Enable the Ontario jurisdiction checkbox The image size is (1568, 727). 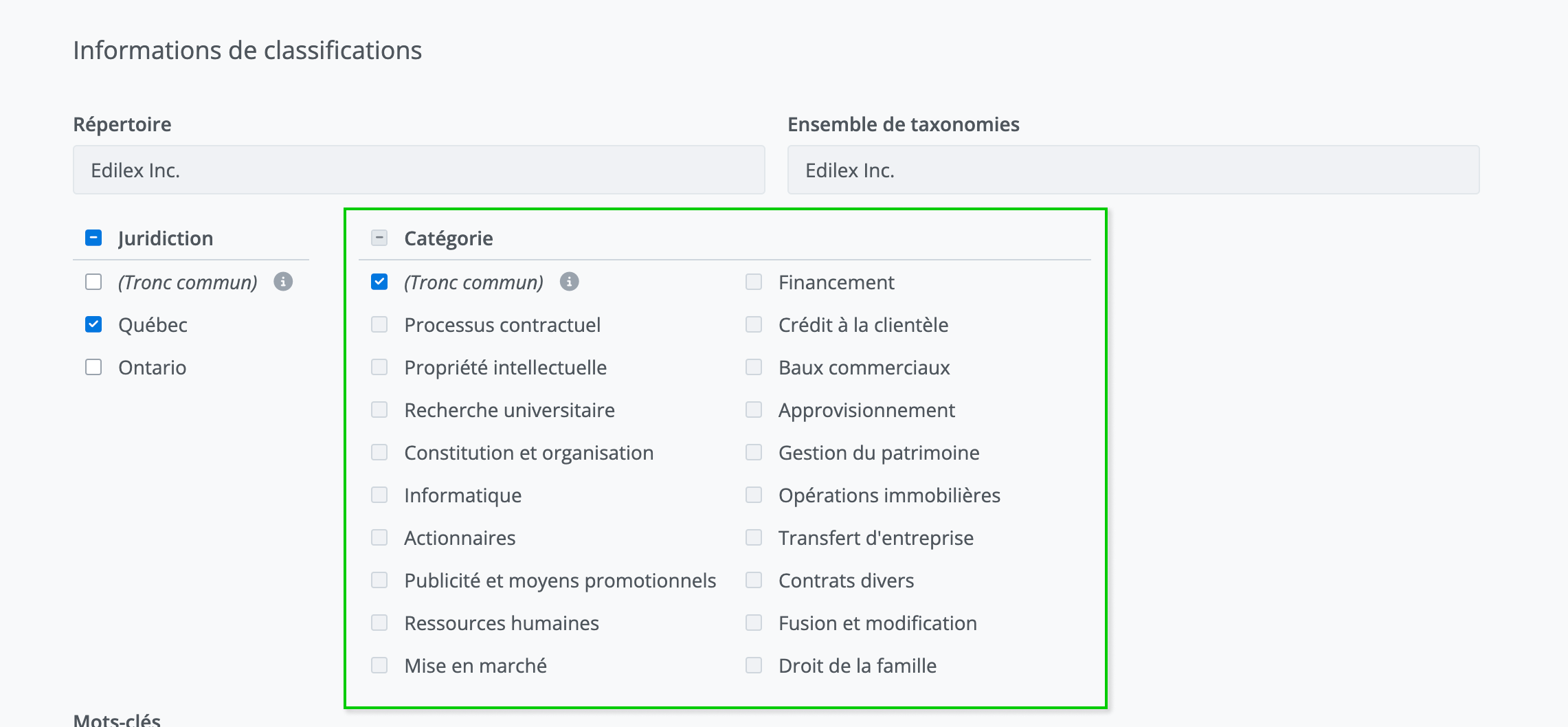pyautogui.click(x=93, y=367)
